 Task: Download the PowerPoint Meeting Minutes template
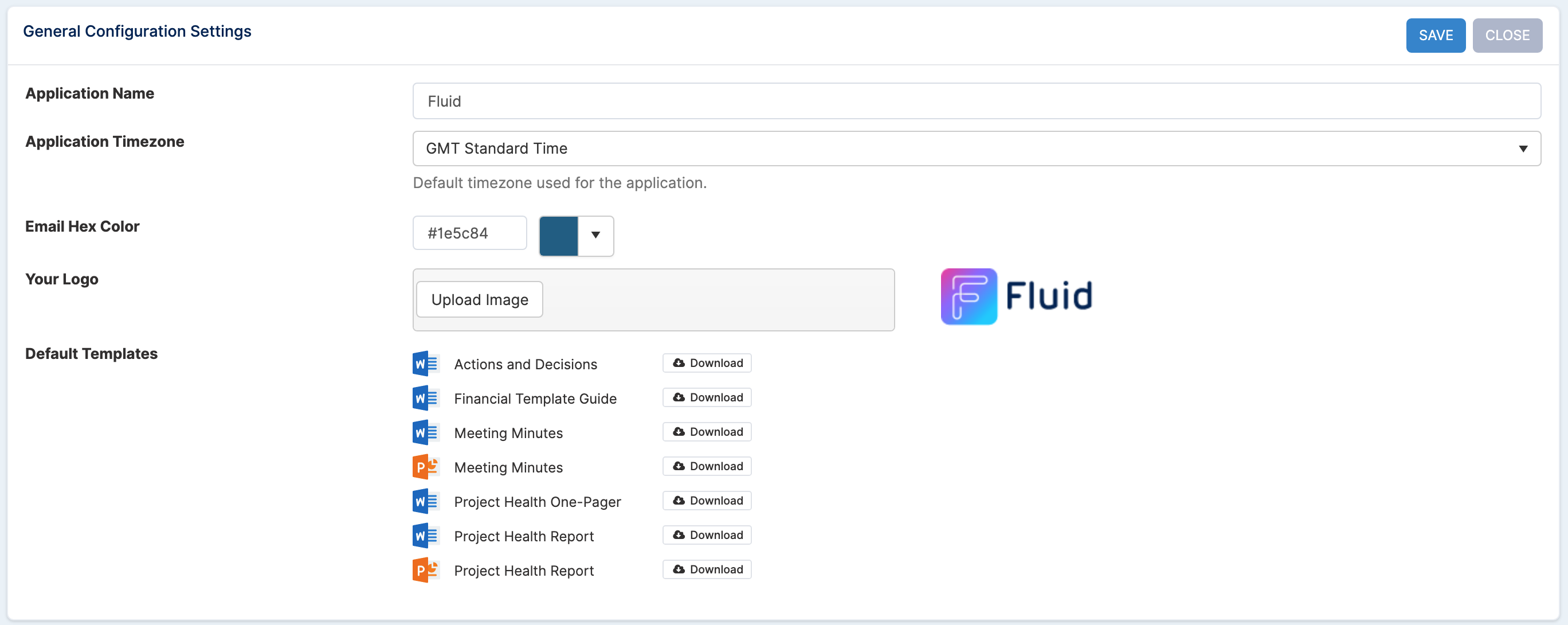click(707, 466)
